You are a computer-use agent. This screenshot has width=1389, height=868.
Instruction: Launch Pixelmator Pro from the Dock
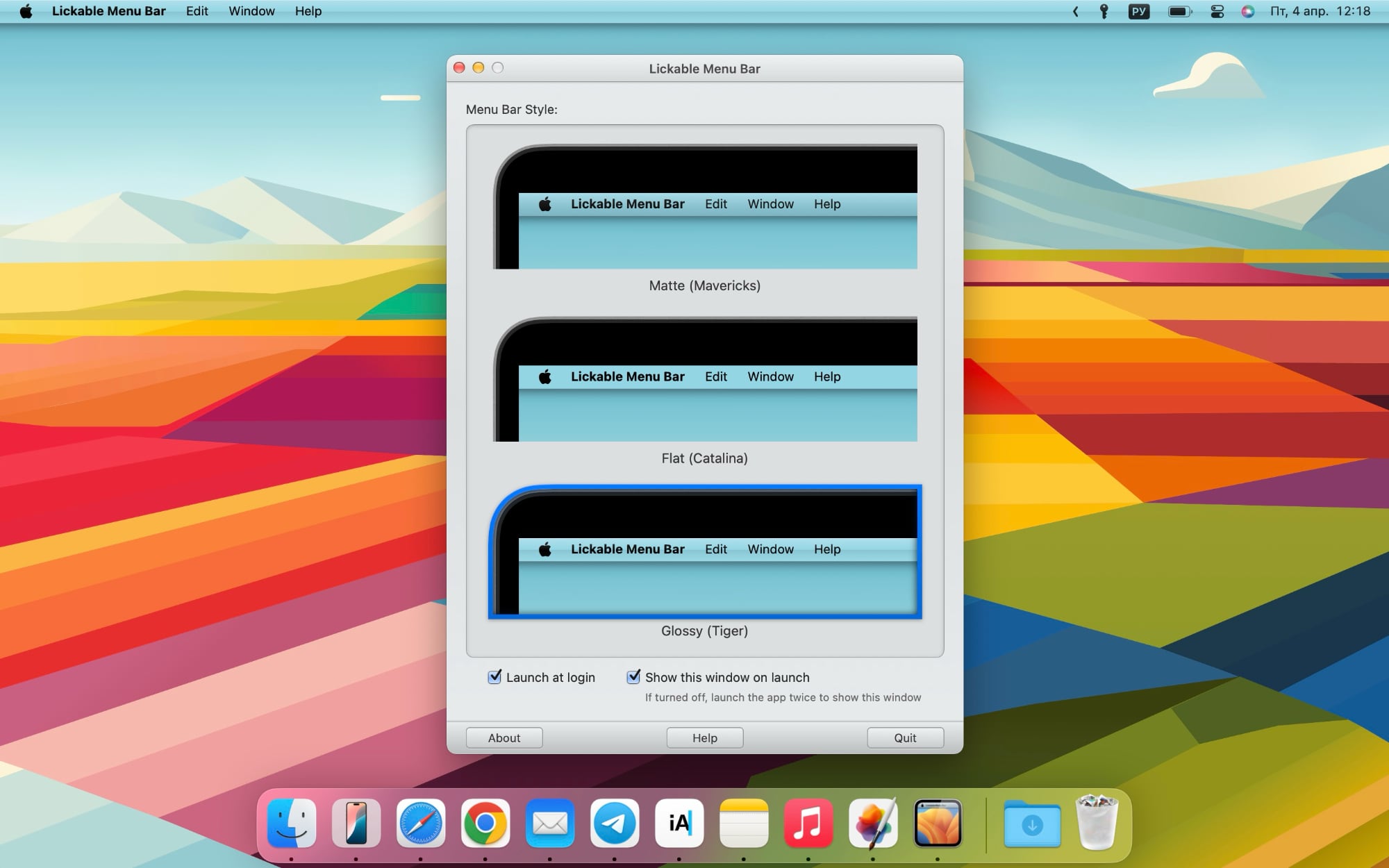coord(873,824)
